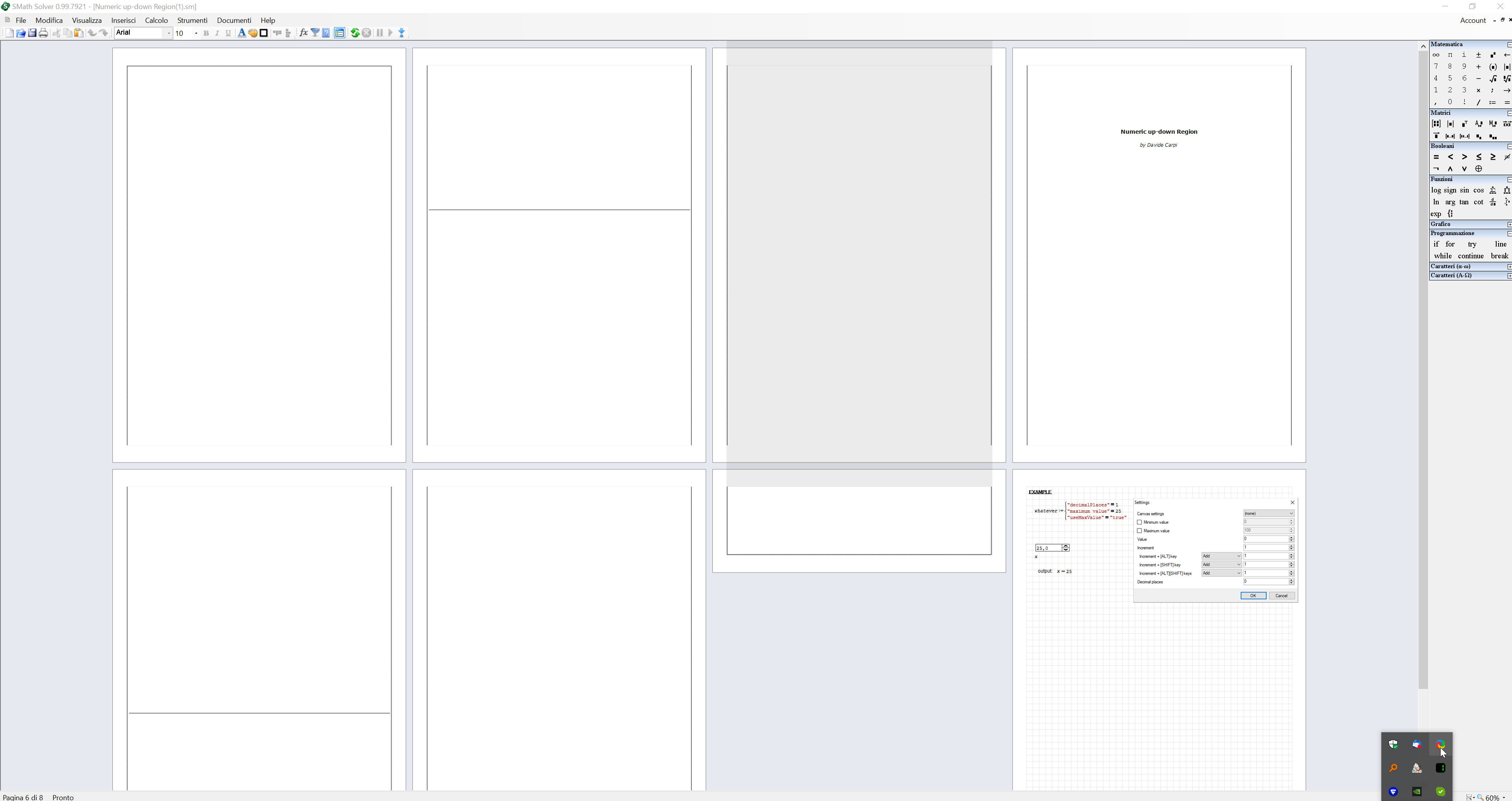
Task: Insert the infinity symbol from Matematica panel
Action: click(x=1436, y=54)
